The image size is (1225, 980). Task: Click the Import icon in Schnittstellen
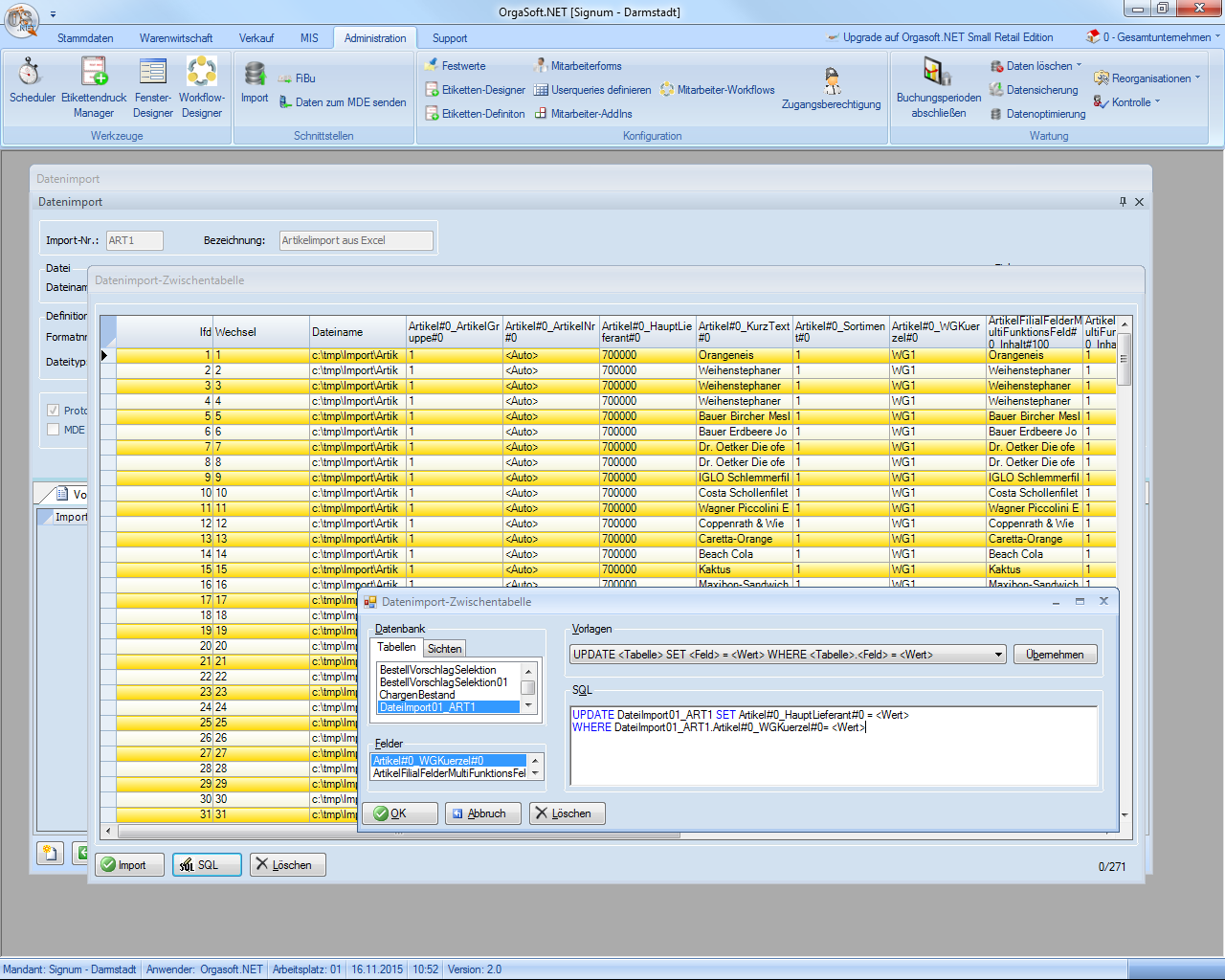(255, 81)
